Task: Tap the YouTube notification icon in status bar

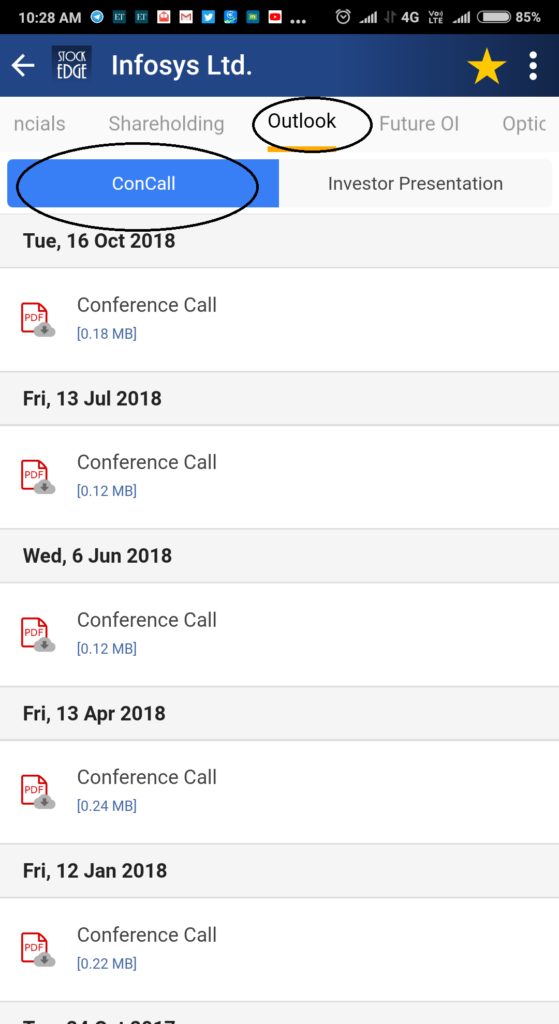Action: (x=275, y=18)
